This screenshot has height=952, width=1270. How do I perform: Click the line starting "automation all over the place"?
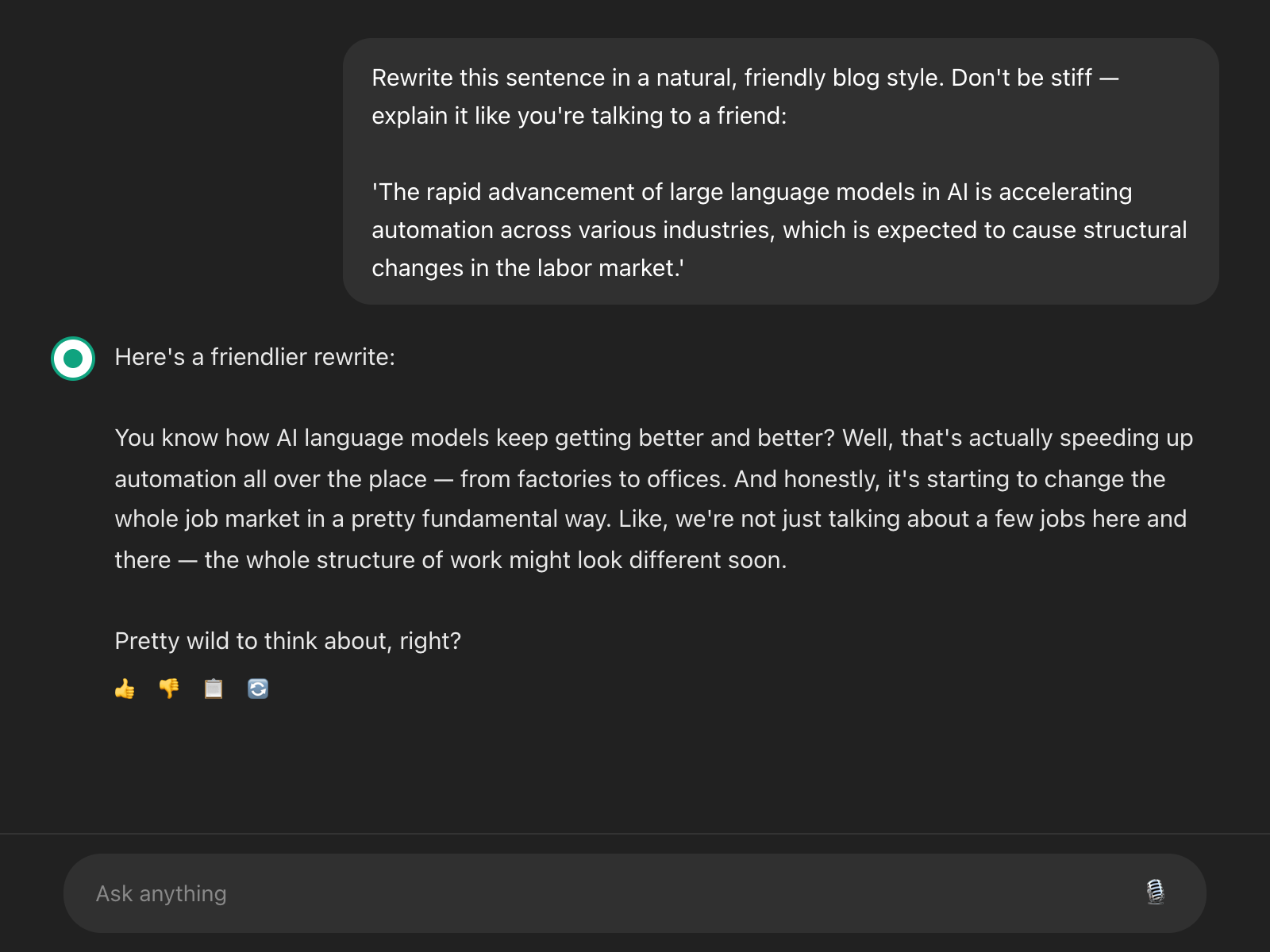(x=639, y=479)
